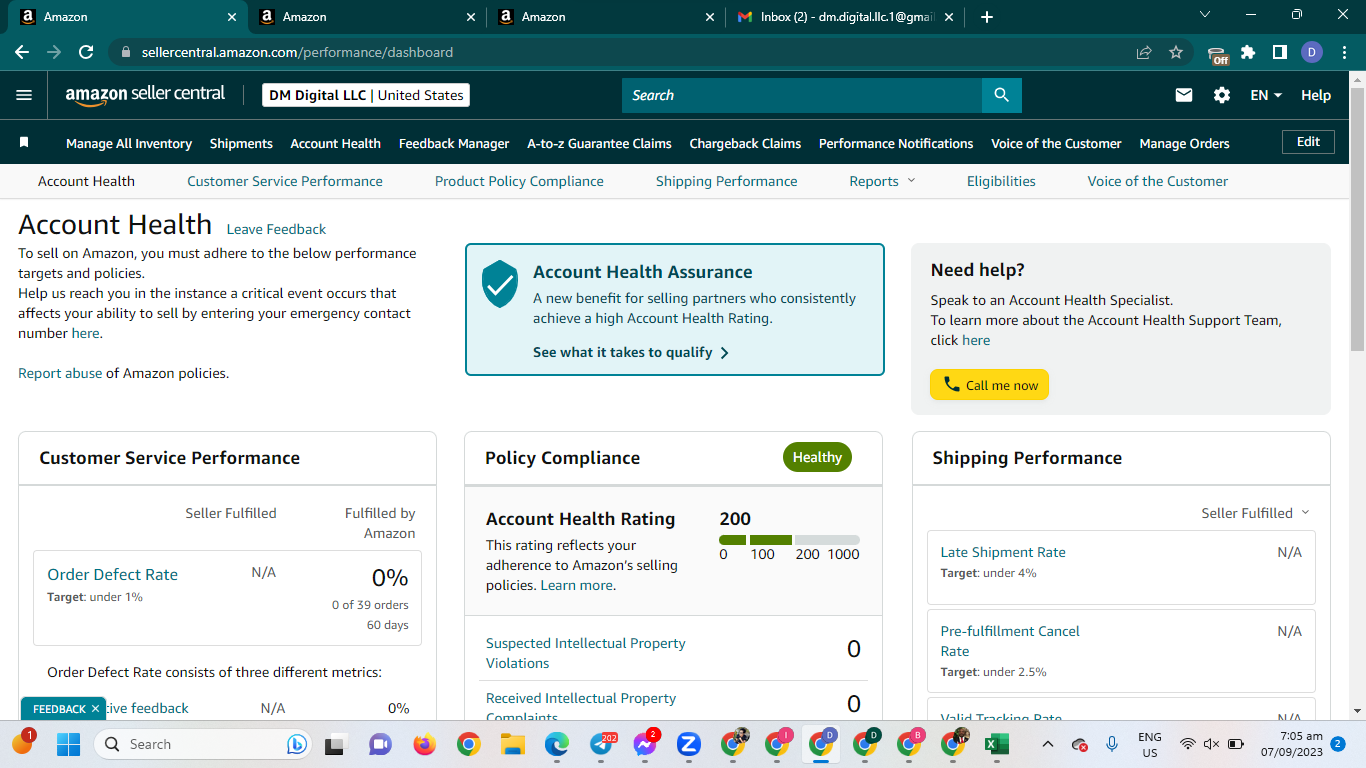Viewport: 1366px width, 768px height.
Task: Open Microsoft Edge from the taskbar
Action: click(557, 744)
